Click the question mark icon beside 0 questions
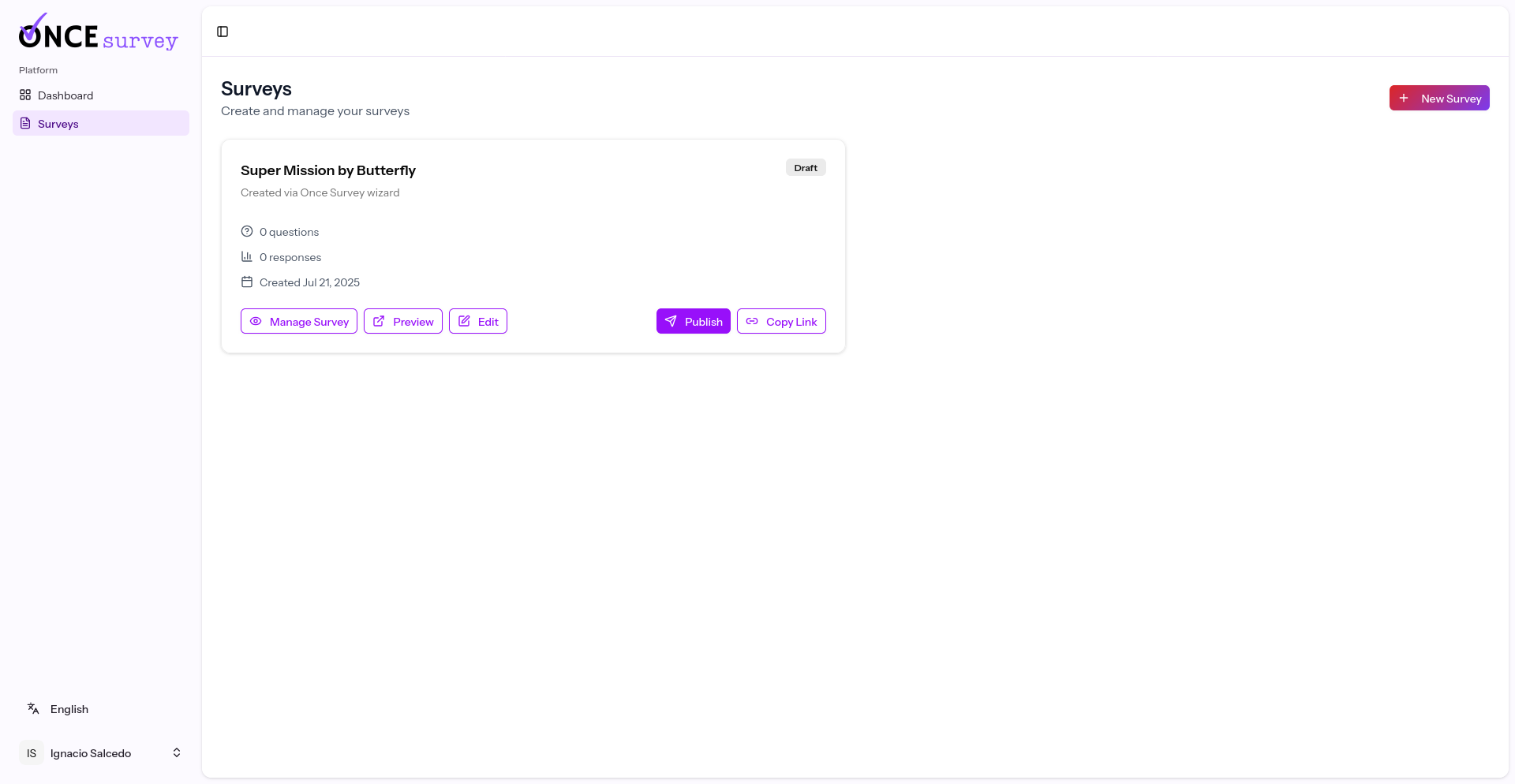1515x784 pixels. pyautogui.click(x=246, y=231)
